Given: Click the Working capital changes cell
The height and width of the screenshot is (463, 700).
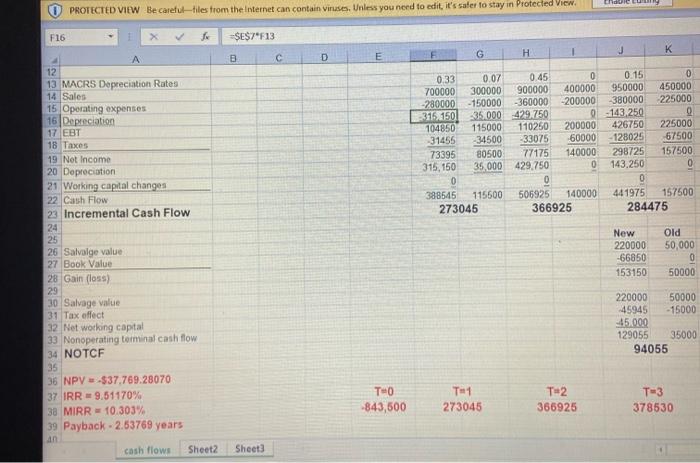Looking at the screenshot, I should [115, 185].
